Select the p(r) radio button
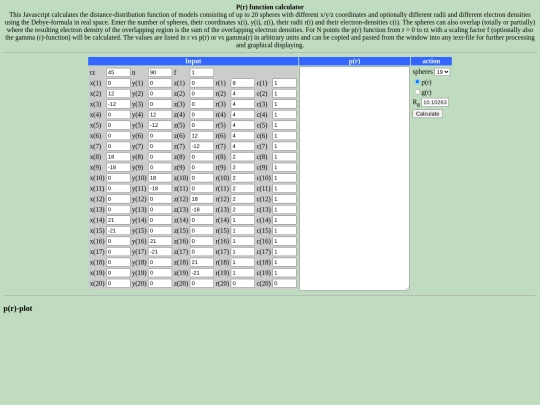 pos(417,82)
